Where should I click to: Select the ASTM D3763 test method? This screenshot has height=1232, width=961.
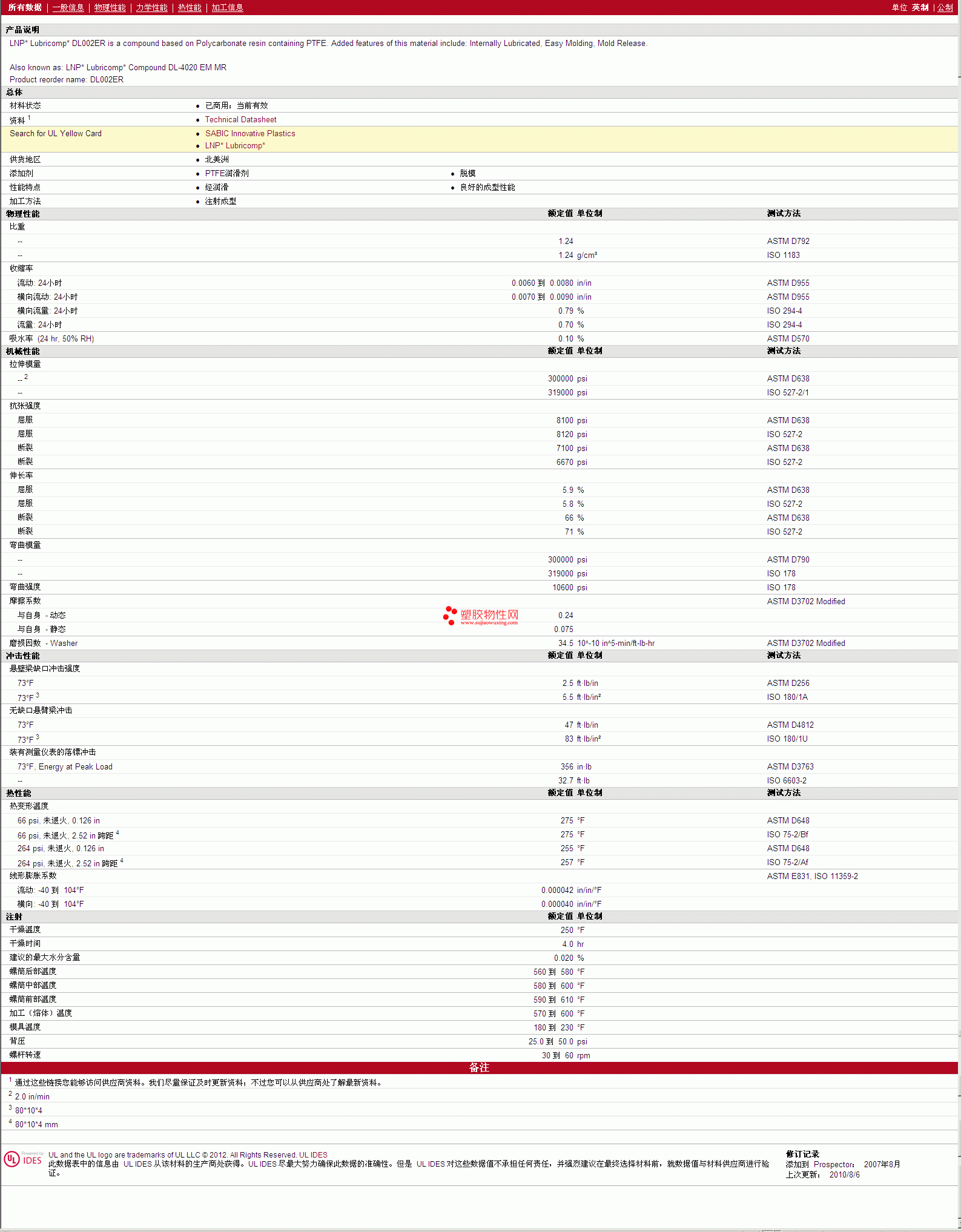[790, 766]
